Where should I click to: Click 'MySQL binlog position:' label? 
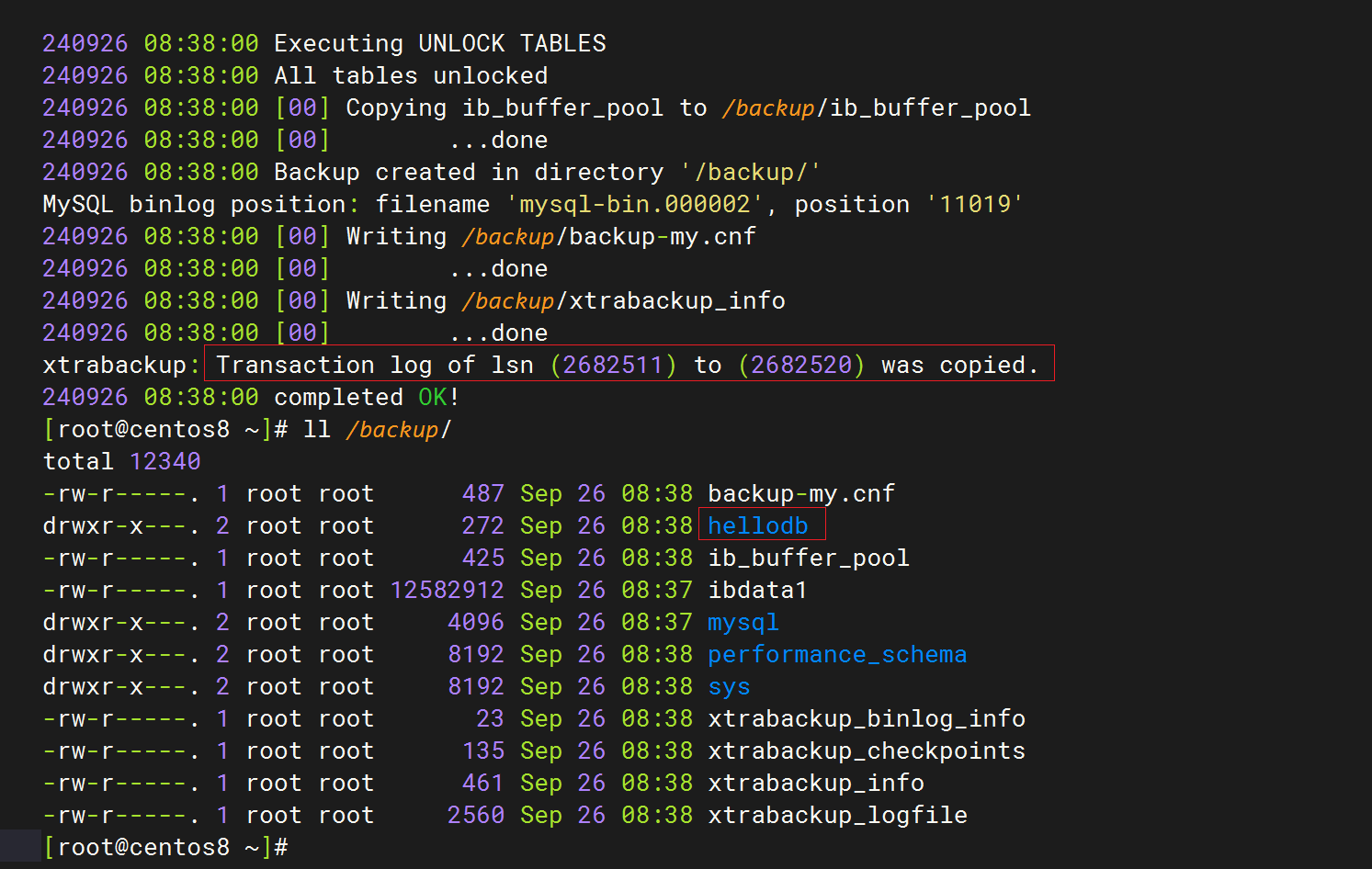(x=201, y=205)
